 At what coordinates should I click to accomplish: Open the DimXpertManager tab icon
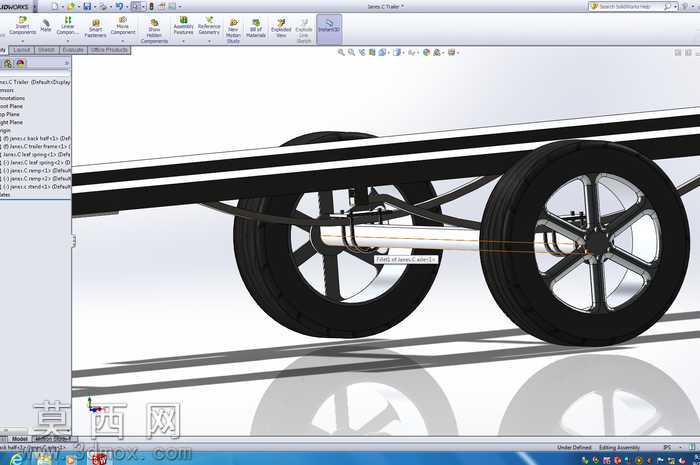[8, 64]
